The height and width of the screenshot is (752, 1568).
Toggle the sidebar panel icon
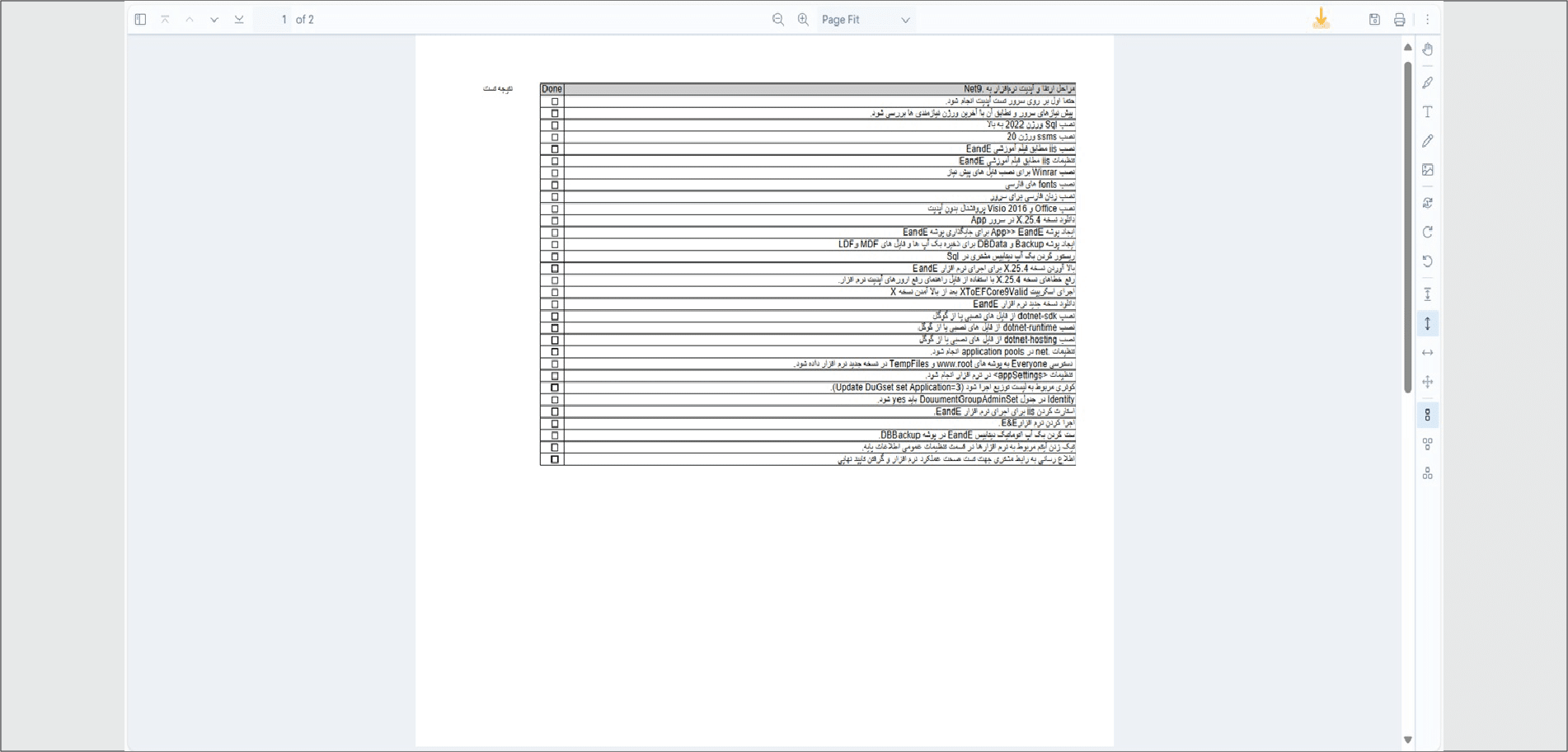click(x=140, y=20)
